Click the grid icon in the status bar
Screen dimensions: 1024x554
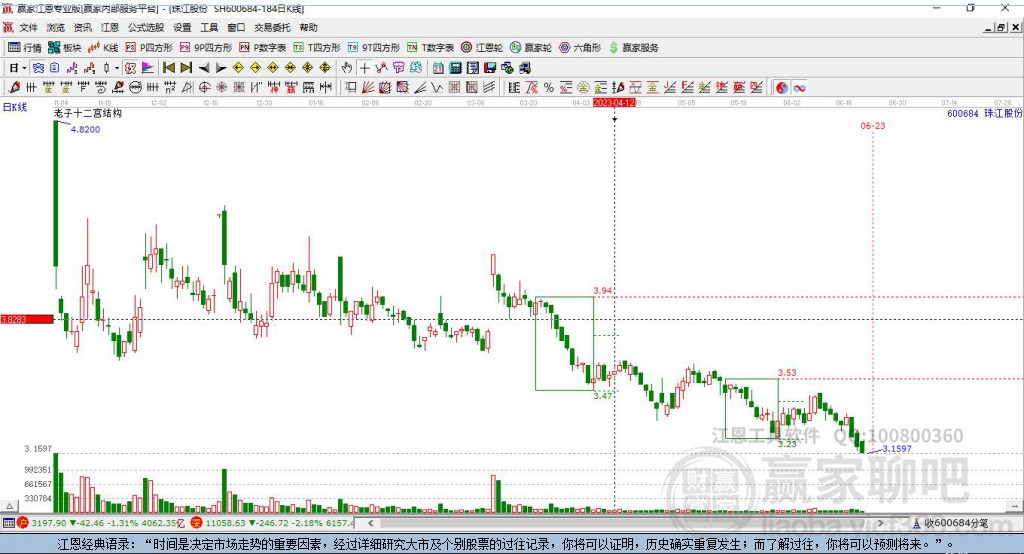coord(8,523)
